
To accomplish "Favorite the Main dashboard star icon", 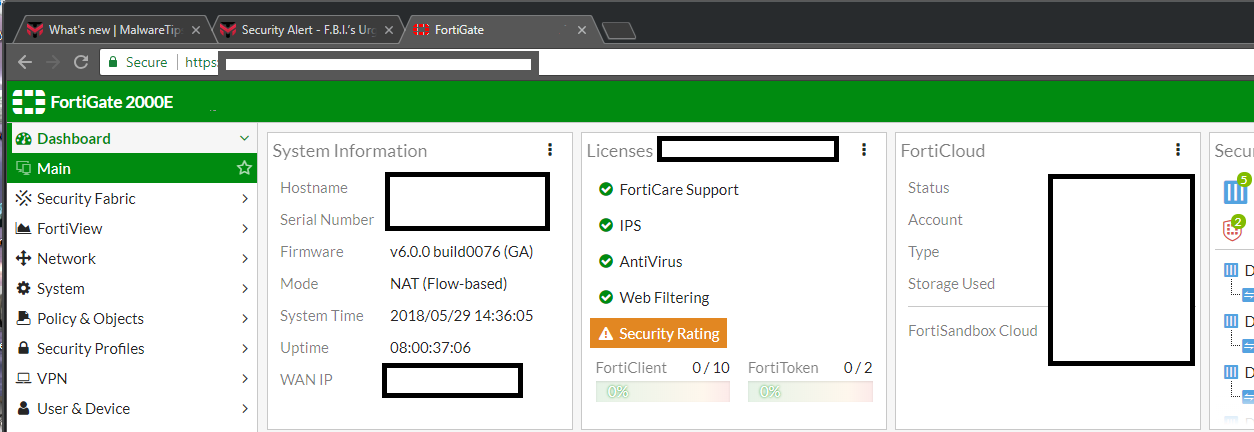I will point(244,169).
